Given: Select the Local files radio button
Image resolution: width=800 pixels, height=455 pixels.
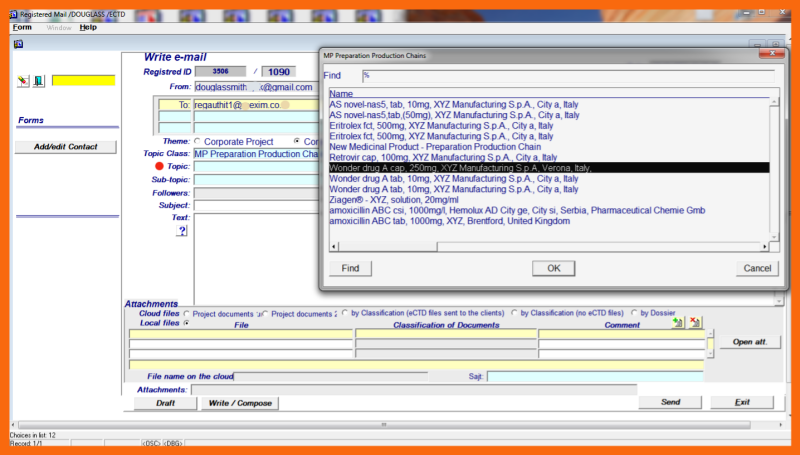Looking at the screenshot, I should 186,323.
